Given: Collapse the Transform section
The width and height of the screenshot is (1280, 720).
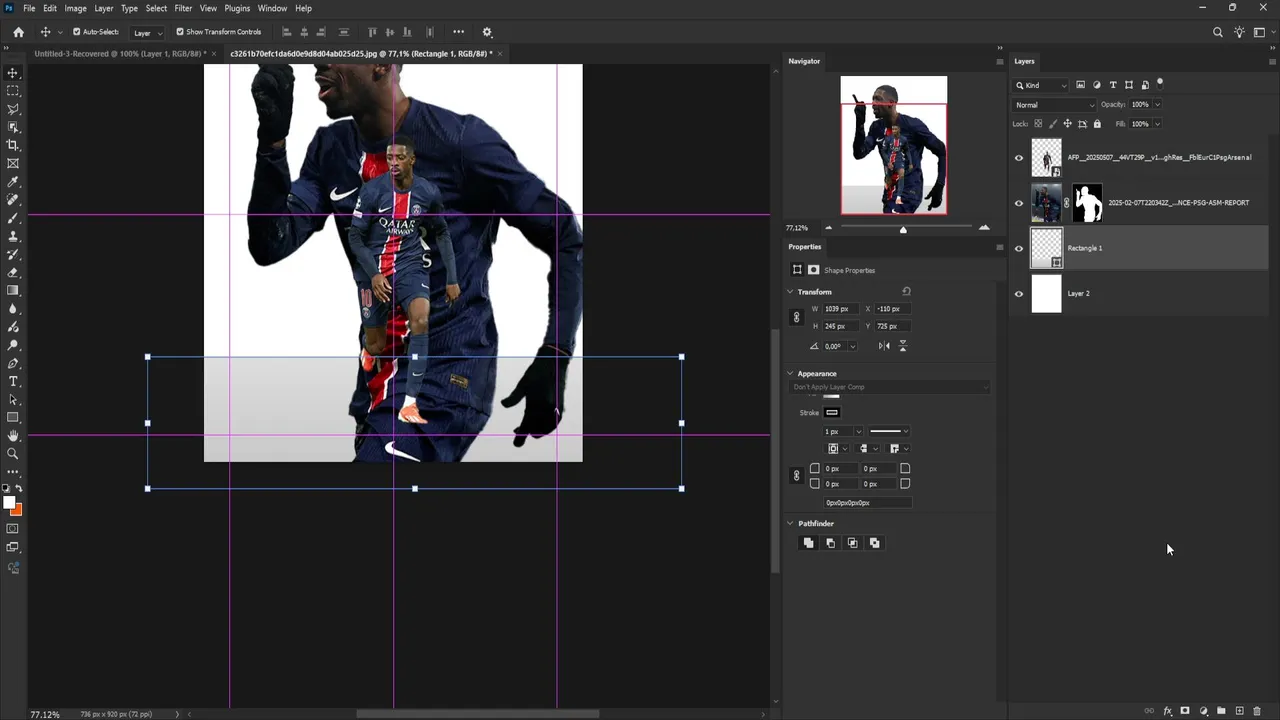Looking at the screenshot, I should [x=790, y=292].
